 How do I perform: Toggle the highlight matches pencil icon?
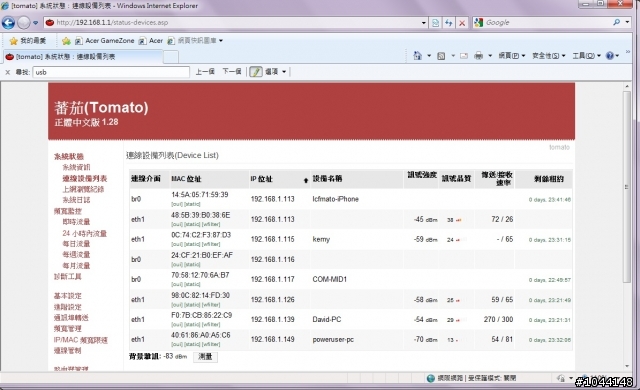point(256,72)
